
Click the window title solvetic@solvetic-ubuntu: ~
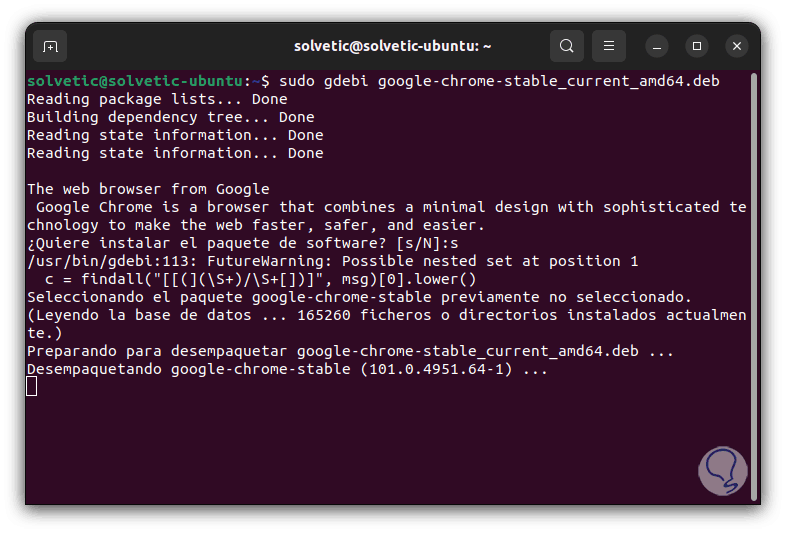392,46
